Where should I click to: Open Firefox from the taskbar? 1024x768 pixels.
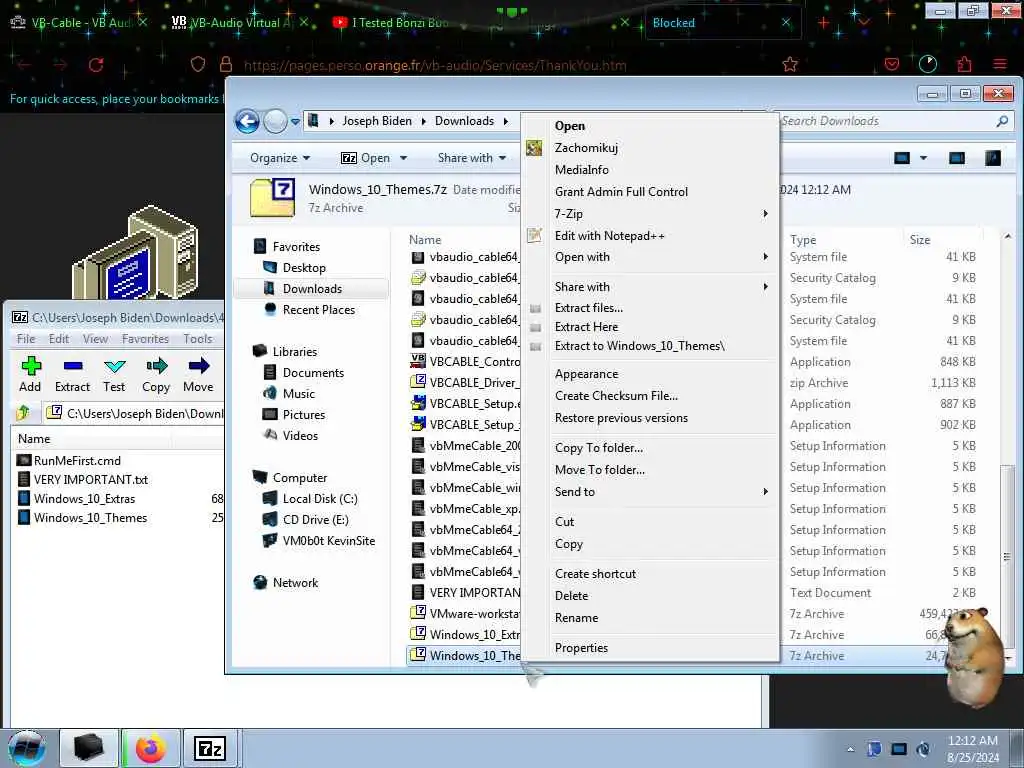(151, 748)
